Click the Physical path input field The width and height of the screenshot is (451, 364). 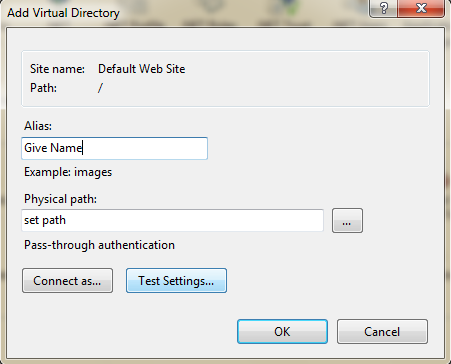[172, 220]
